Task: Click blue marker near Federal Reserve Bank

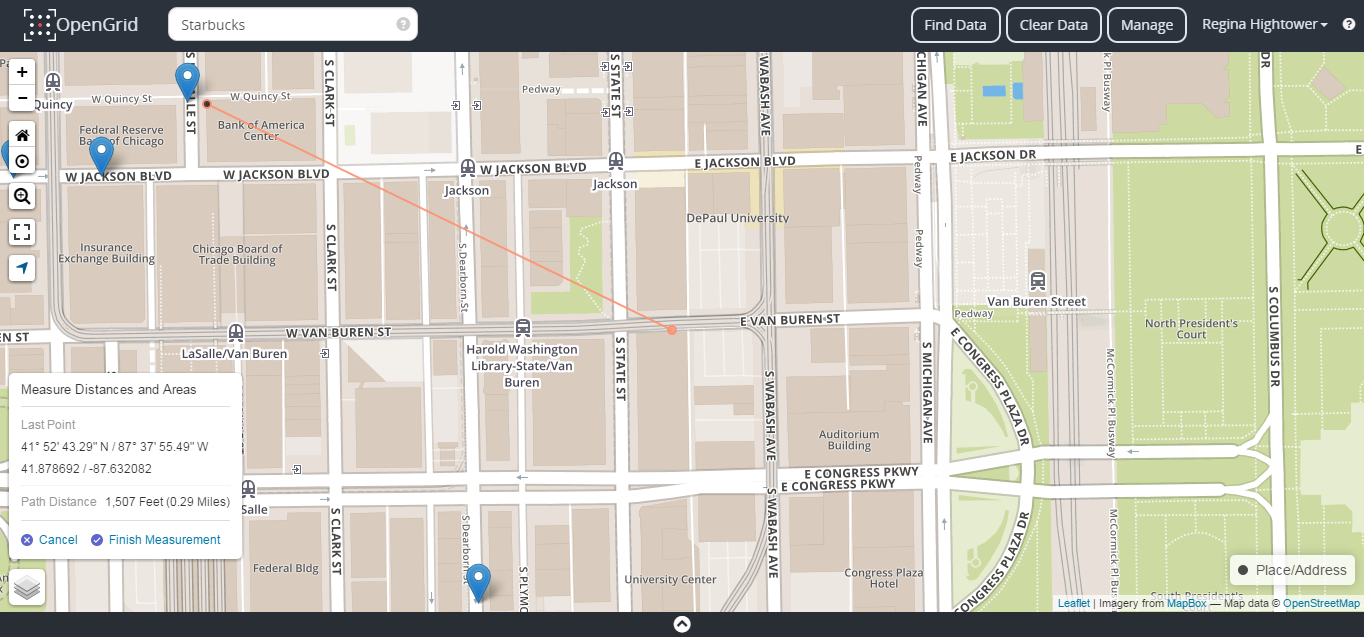Action: click(101, 157)
